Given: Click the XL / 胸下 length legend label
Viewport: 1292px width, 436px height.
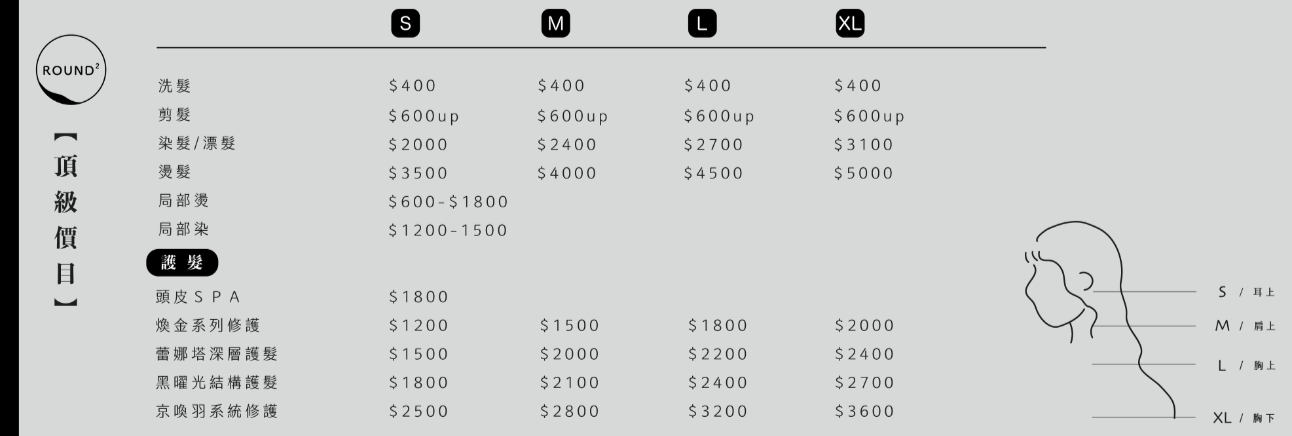Looking at the screenshot, I should click(1243, 418).
